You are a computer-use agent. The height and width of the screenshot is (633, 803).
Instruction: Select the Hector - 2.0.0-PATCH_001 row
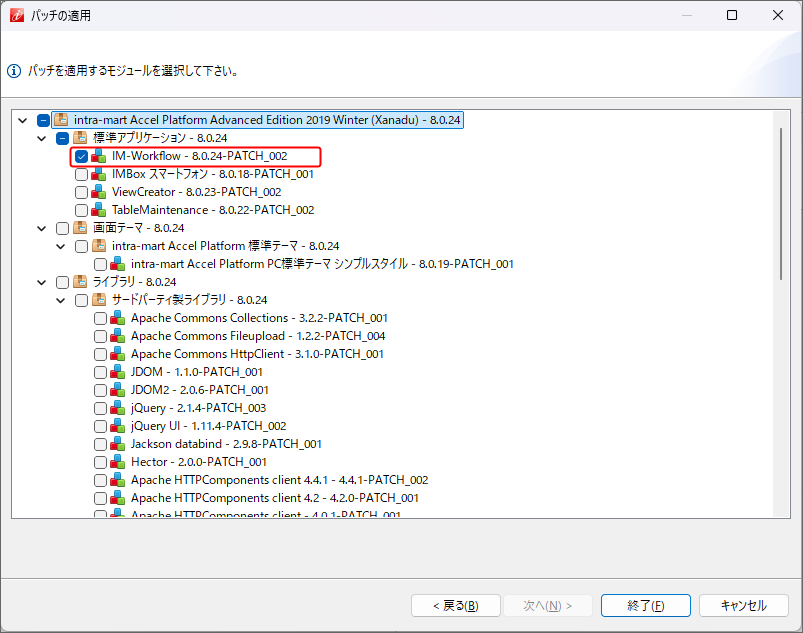click(x=199, y=462)
